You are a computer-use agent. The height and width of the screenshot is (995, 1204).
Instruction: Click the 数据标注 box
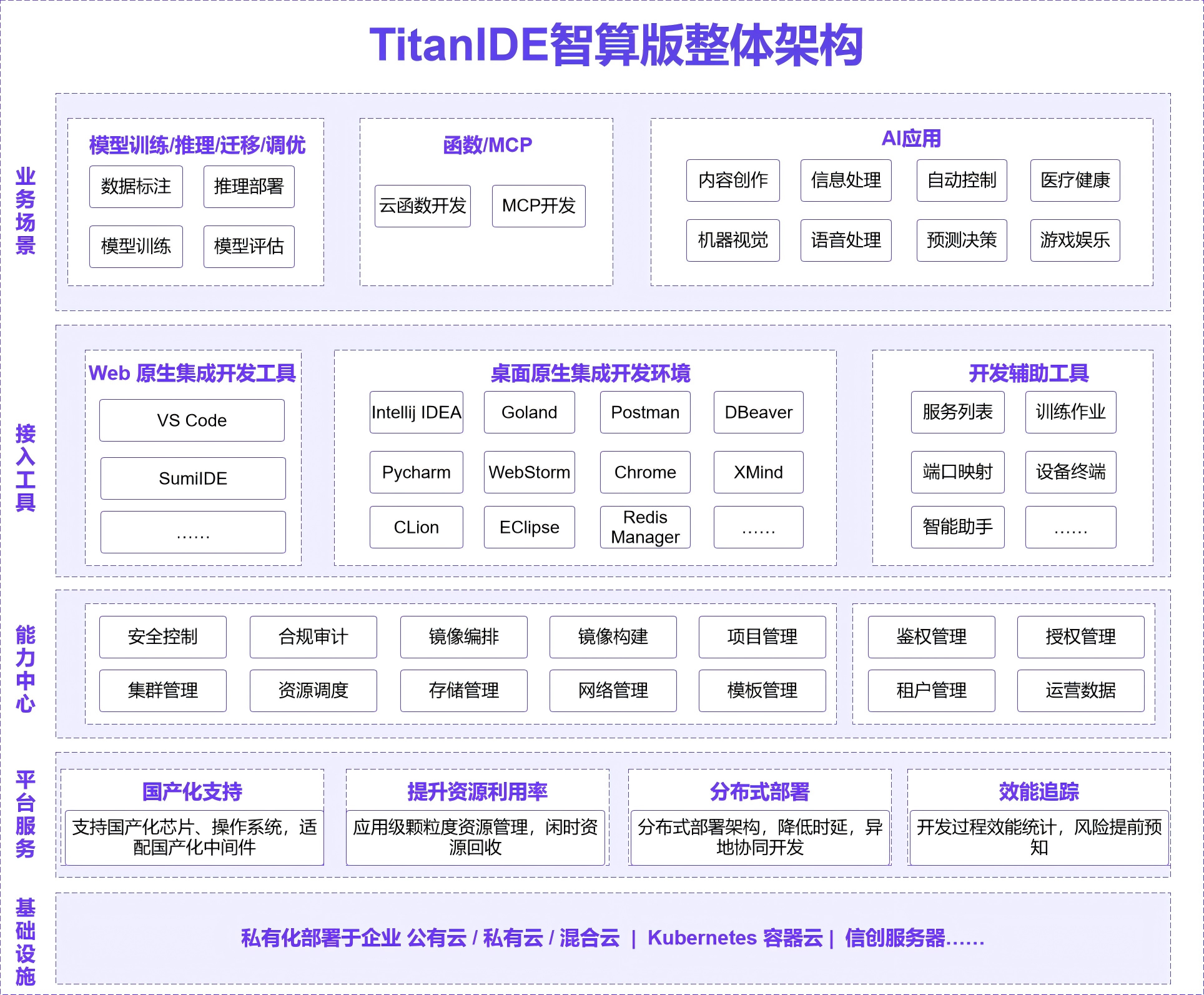tap(136, 186)
